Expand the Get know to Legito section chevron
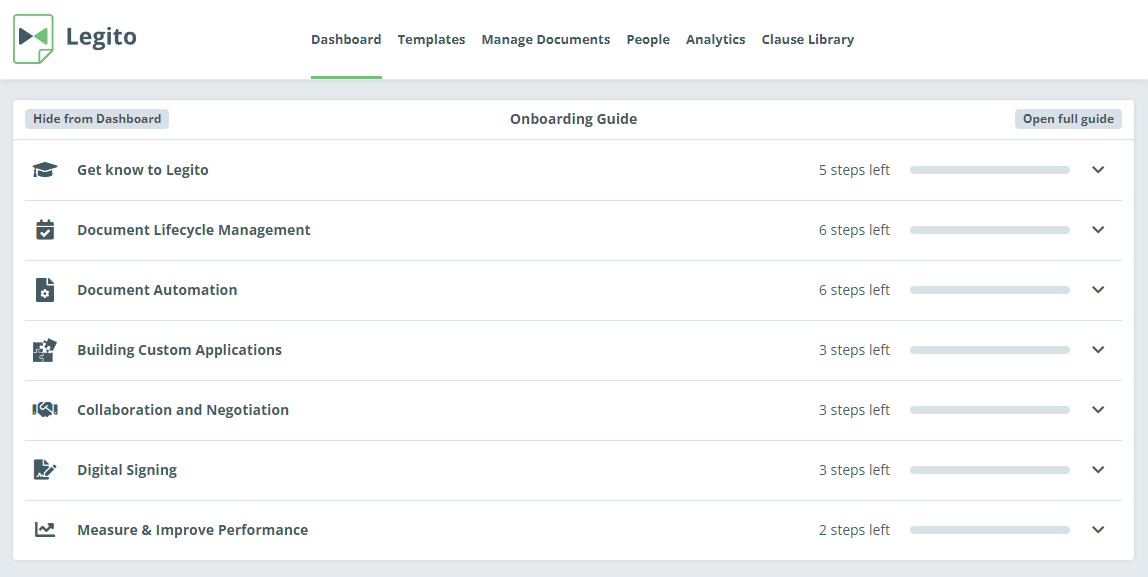Screen dimensions: 1148x577 [1097, 170]
